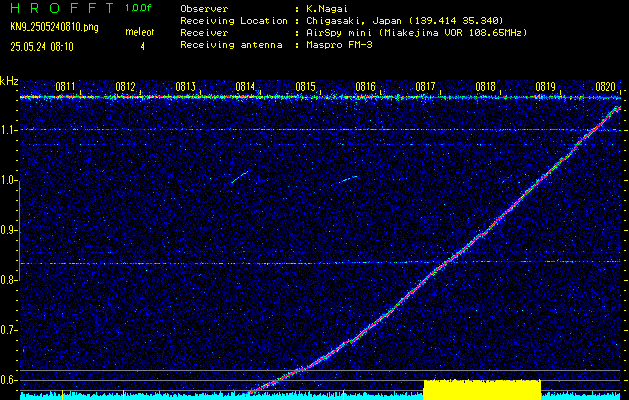
Task: Click the date stamp 25.05.24 08:10
Action: [x=42, y=47]
